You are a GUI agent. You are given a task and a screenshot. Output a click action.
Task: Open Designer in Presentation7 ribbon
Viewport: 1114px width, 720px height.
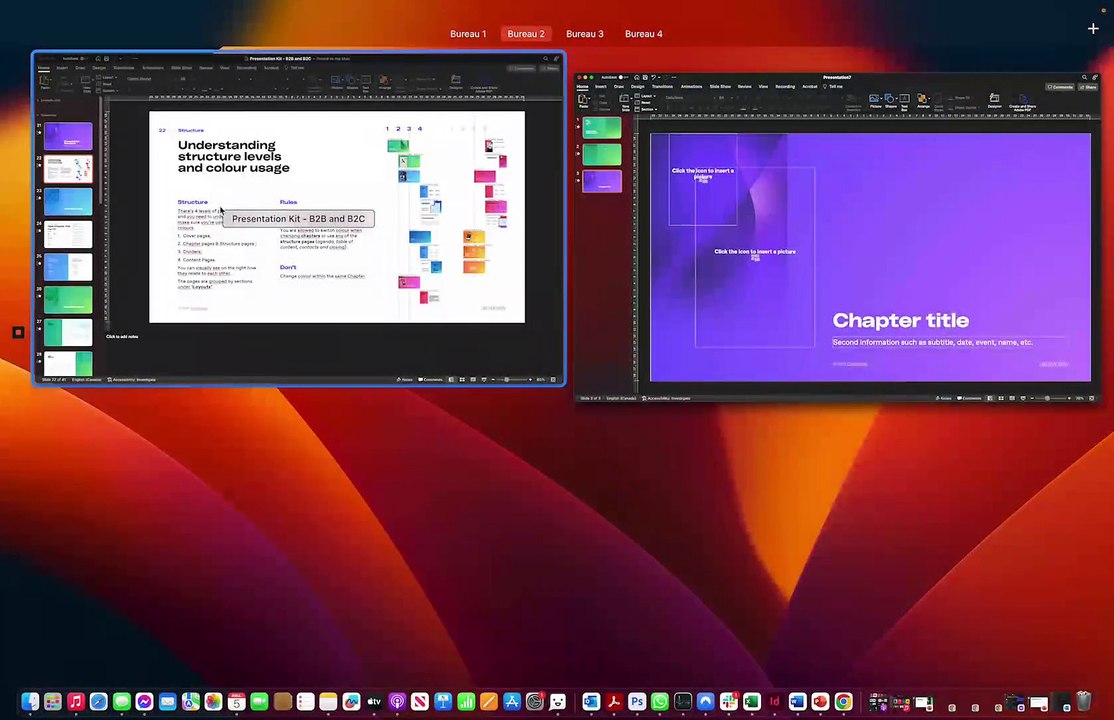(x=995, y=100)
